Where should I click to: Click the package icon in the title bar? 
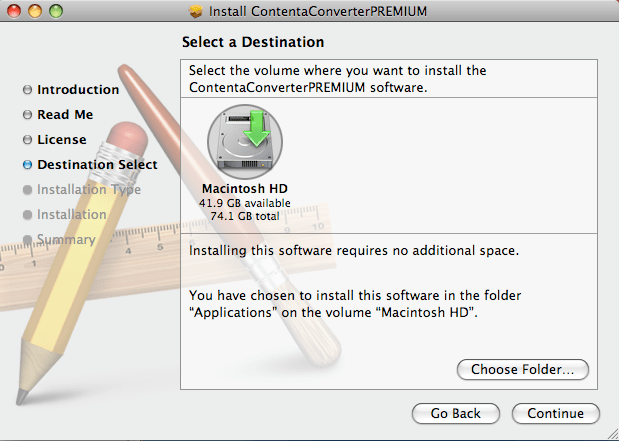pyautogui.click(x=195, y=11)
